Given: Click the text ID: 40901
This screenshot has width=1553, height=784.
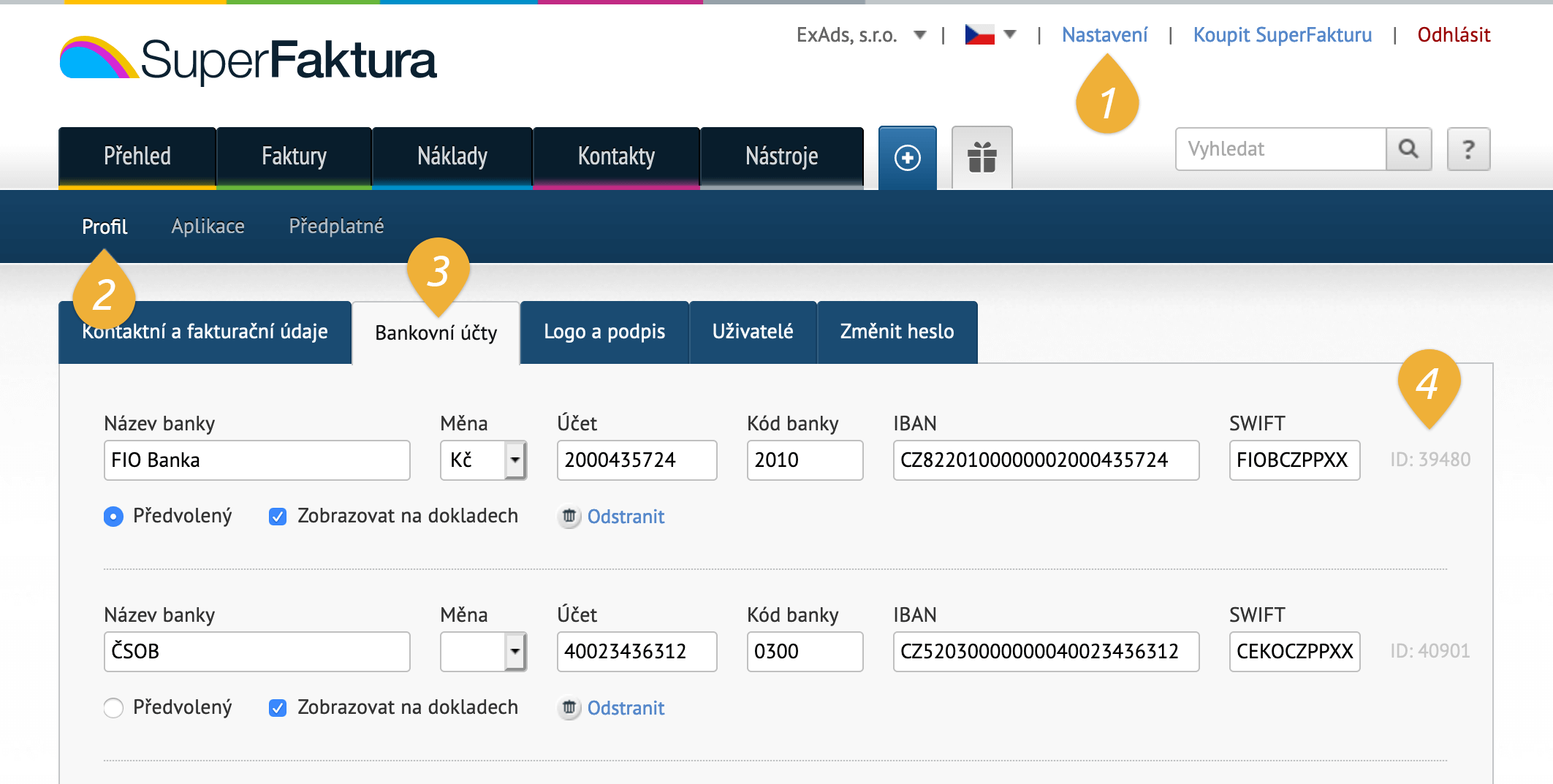Looking at the screenshot, I should (x=1429, y=651).
